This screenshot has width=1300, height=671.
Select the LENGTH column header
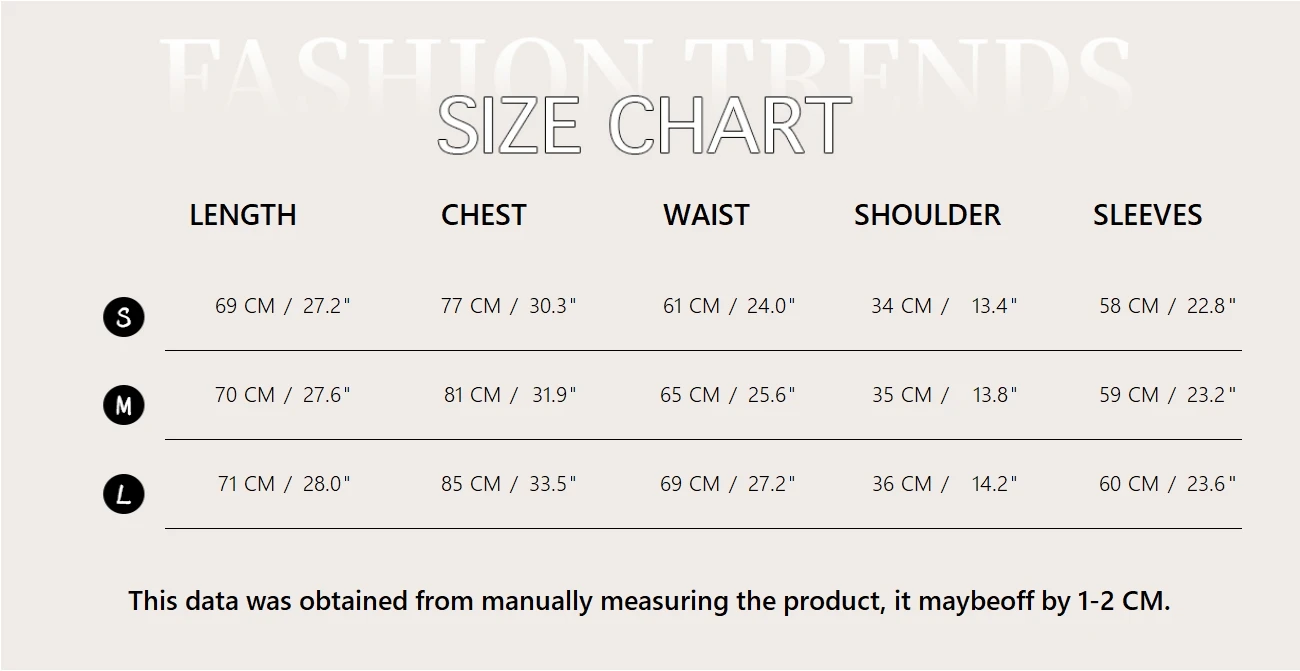tap(243, 215)
